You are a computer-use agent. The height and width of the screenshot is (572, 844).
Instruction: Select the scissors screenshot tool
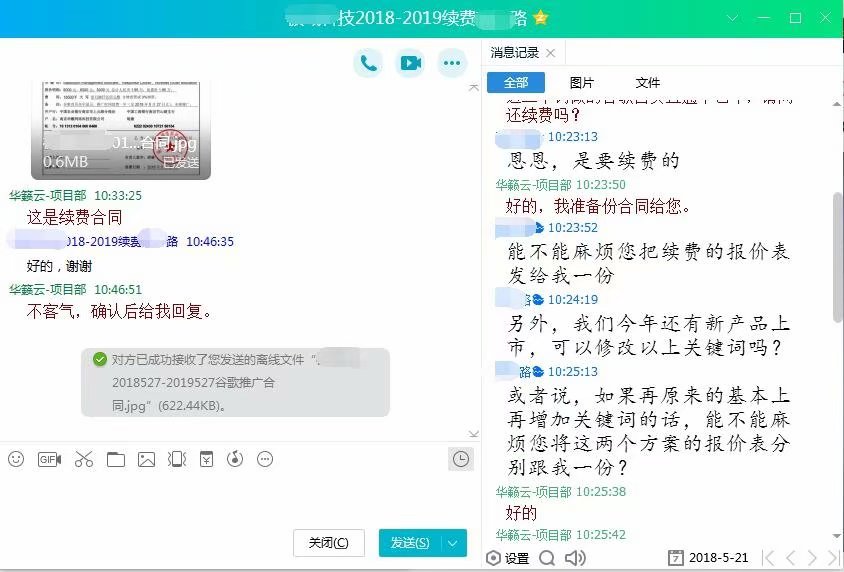(83, 459)
